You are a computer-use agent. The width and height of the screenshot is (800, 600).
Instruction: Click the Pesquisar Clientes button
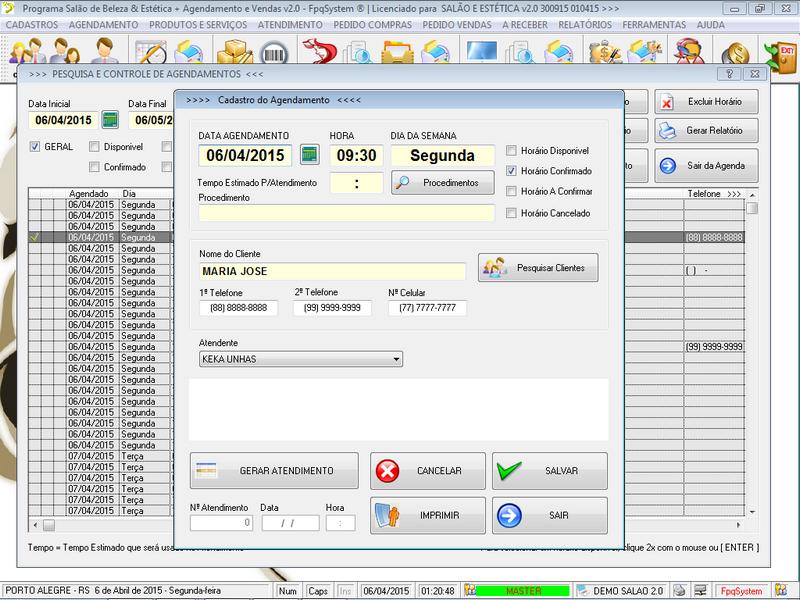pyautogui.click(x=537, y=267)
